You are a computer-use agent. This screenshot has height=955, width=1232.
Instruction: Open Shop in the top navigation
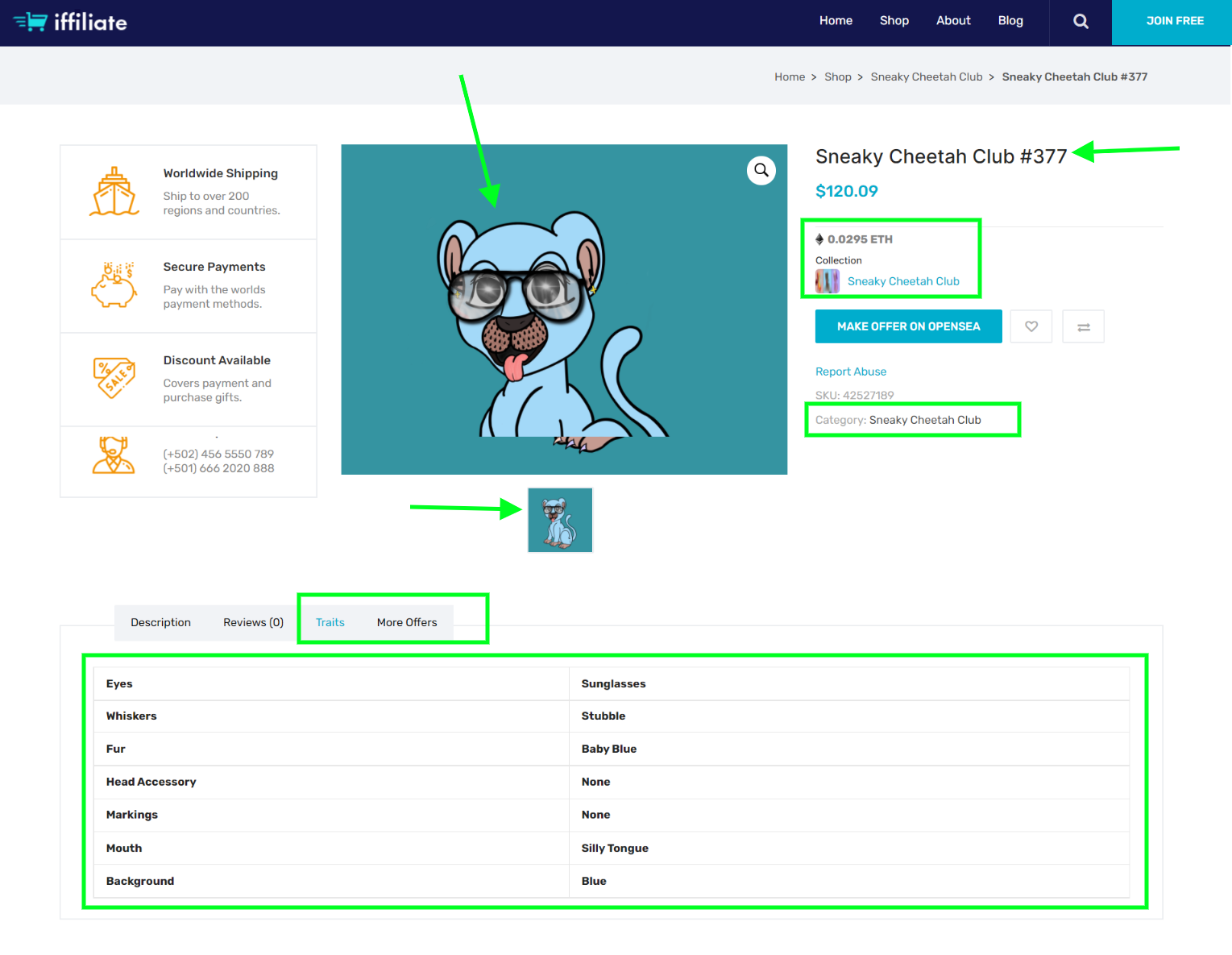tap(894, 21)
